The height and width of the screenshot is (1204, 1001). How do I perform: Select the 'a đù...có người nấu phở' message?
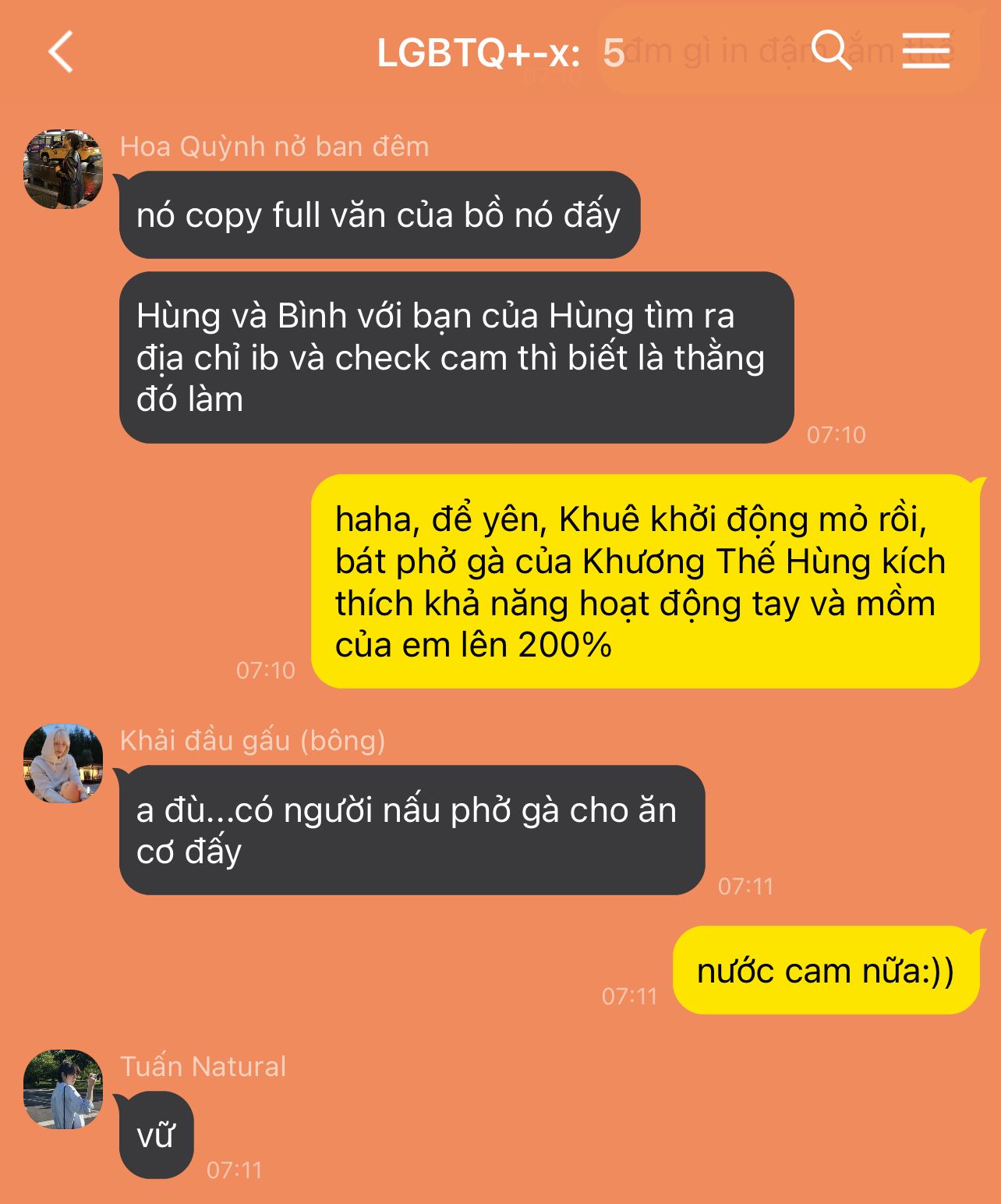coord(412,830)
